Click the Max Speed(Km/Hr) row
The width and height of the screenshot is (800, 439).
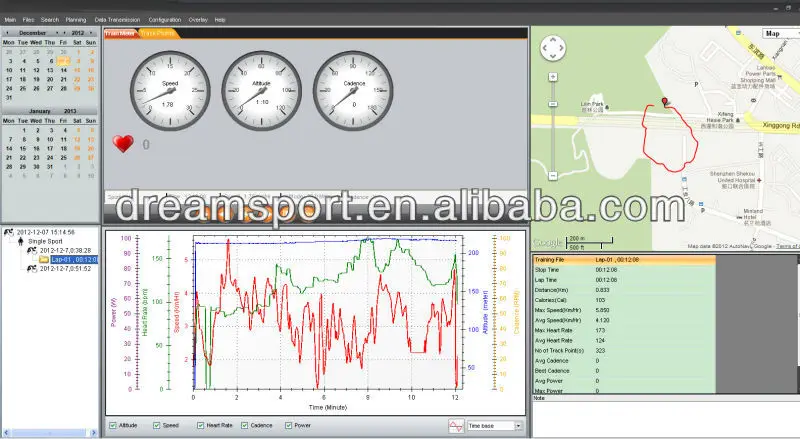(x=624, y=310)
